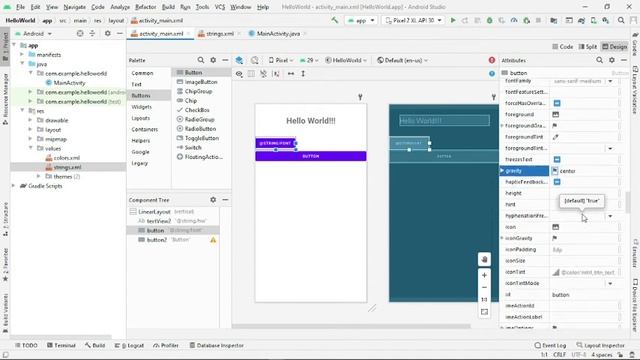This screenshot has height=360, width=640.
Task: Click the iconTint color swatch
Action: pyautogui.click(x=556, y=272)
